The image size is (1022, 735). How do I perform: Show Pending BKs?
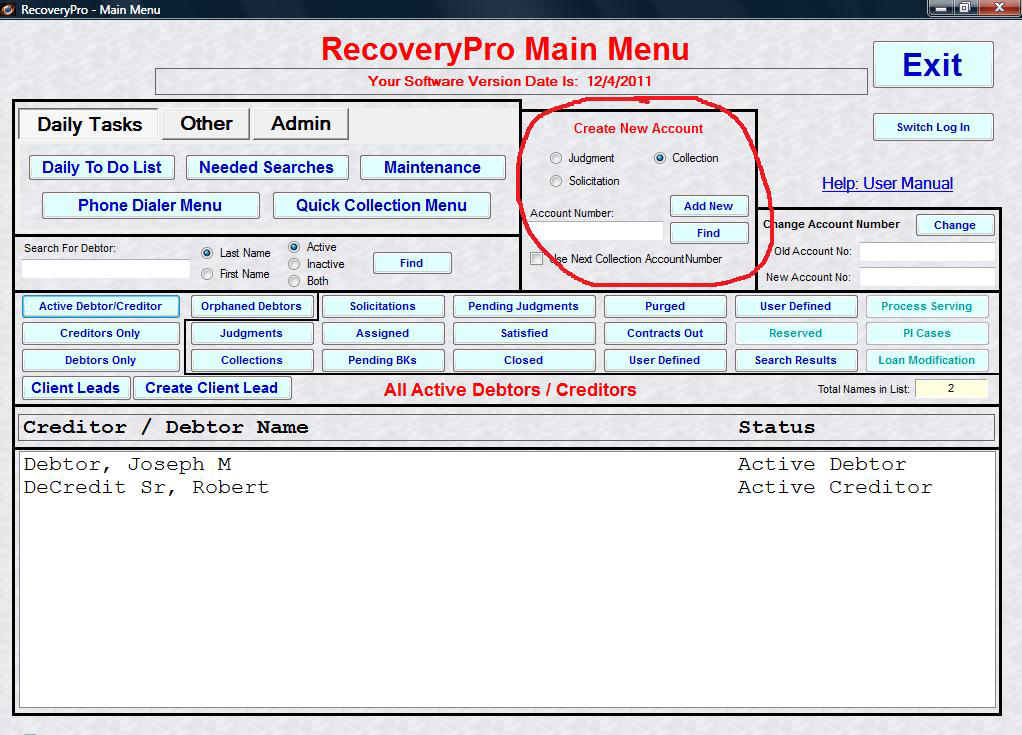click(x=383, y=360)
